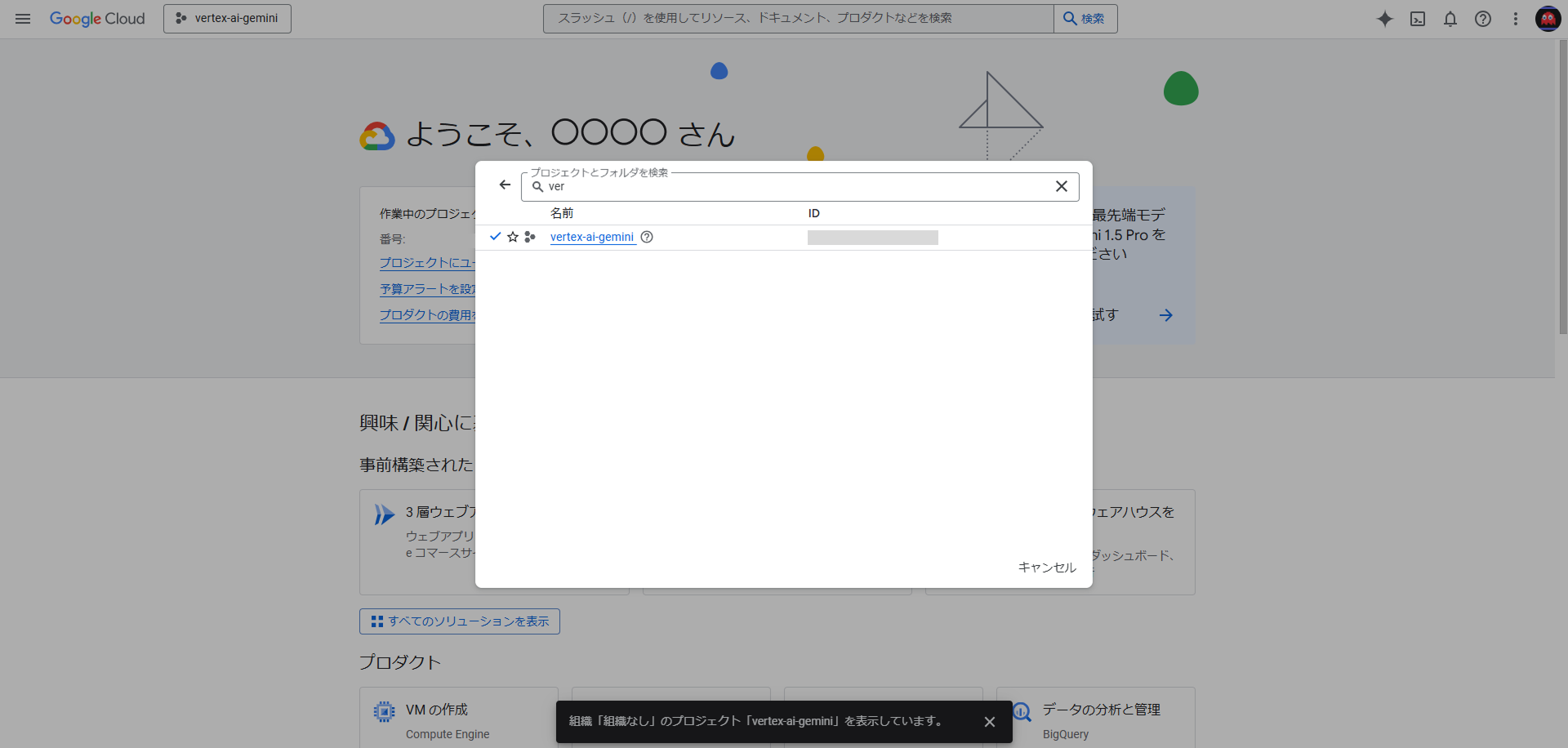This screenshot has width=1568, height=748.
Task: Click the Google Cloud logo
Action: coord(97,19)
